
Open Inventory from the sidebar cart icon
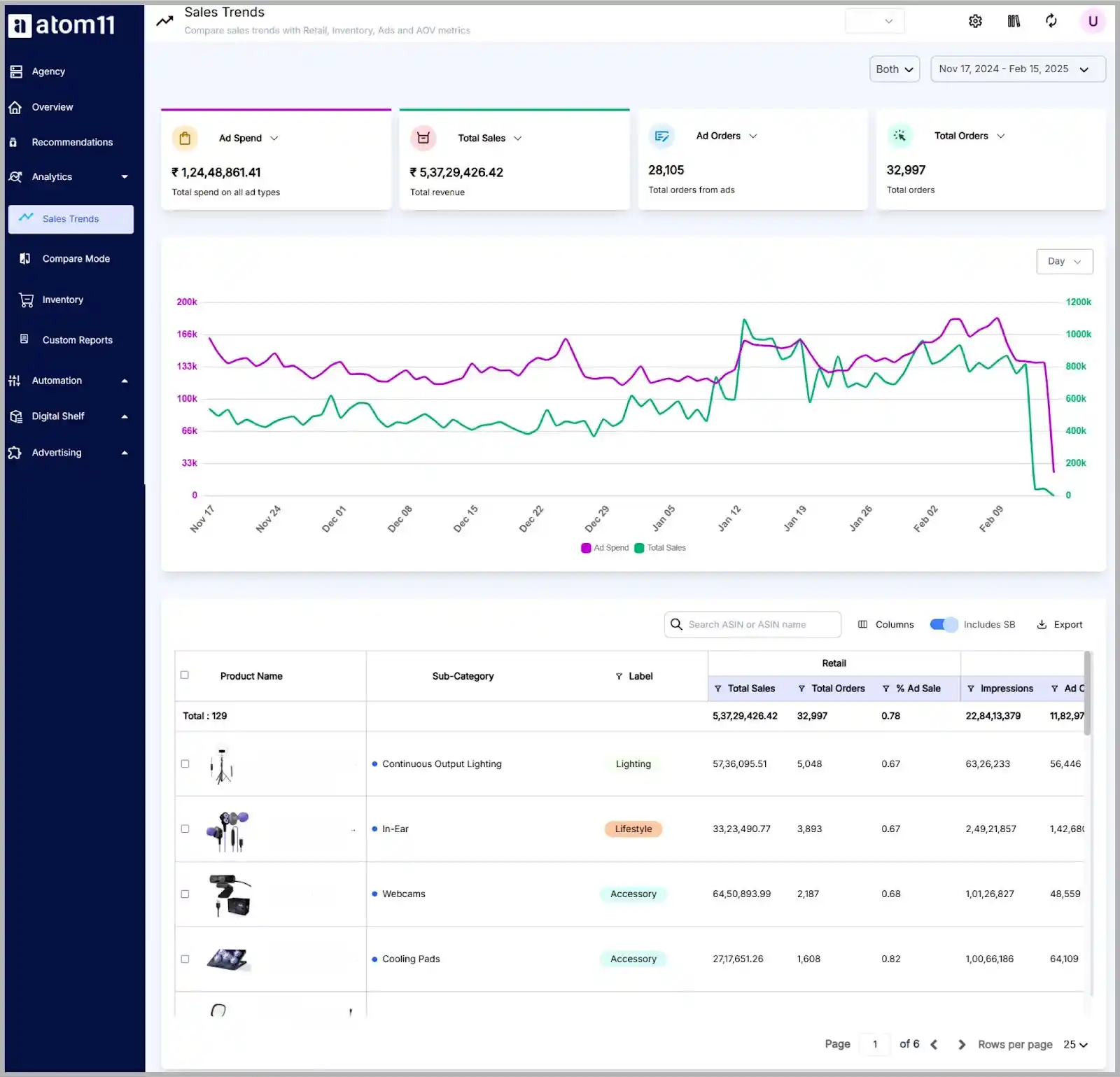[25, 300]
